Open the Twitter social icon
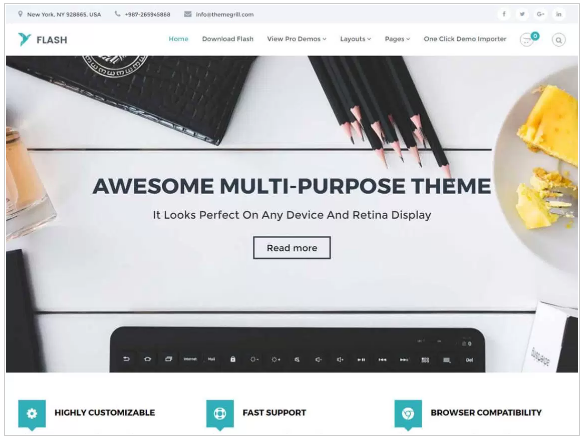Screen dimensions: 584x440 522,14
